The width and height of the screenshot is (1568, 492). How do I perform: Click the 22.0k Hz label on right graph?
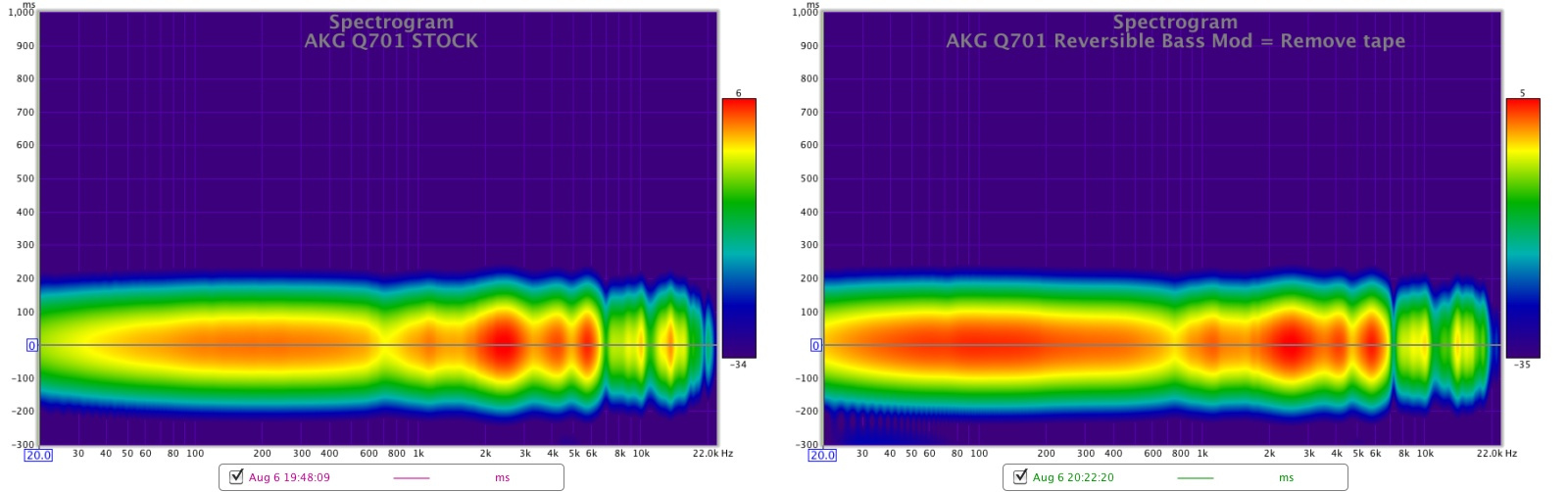(x=1496, y=454)
